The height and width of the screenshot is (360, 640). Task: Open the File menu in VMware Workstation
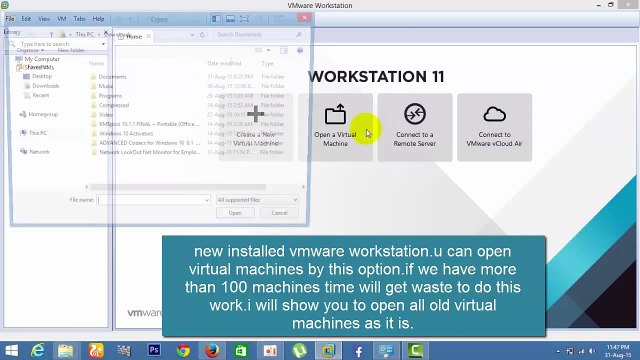(x=10, y=19)
